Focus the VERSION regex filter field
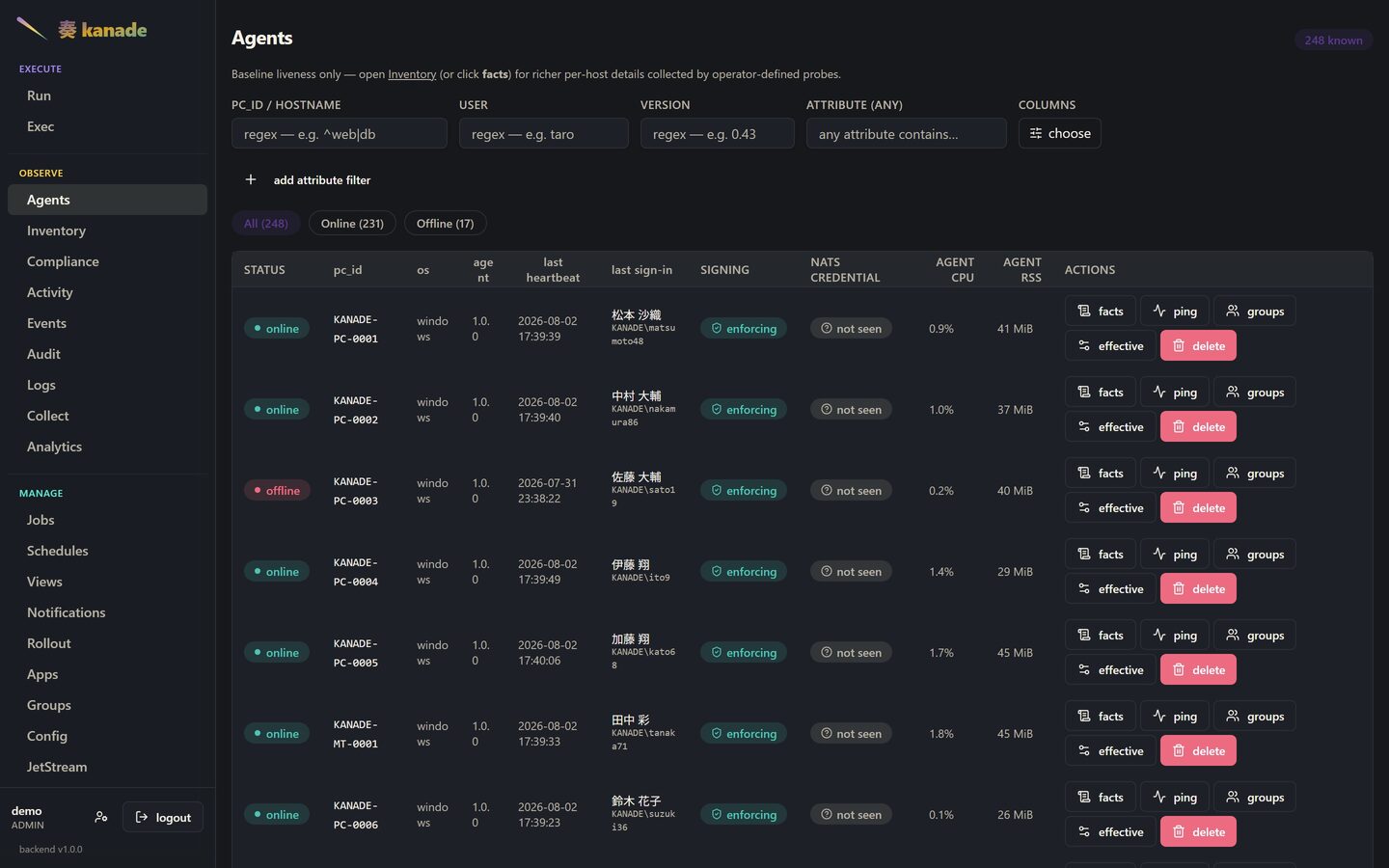This screenshot has width=1389, height=868. tap(718, 133)
